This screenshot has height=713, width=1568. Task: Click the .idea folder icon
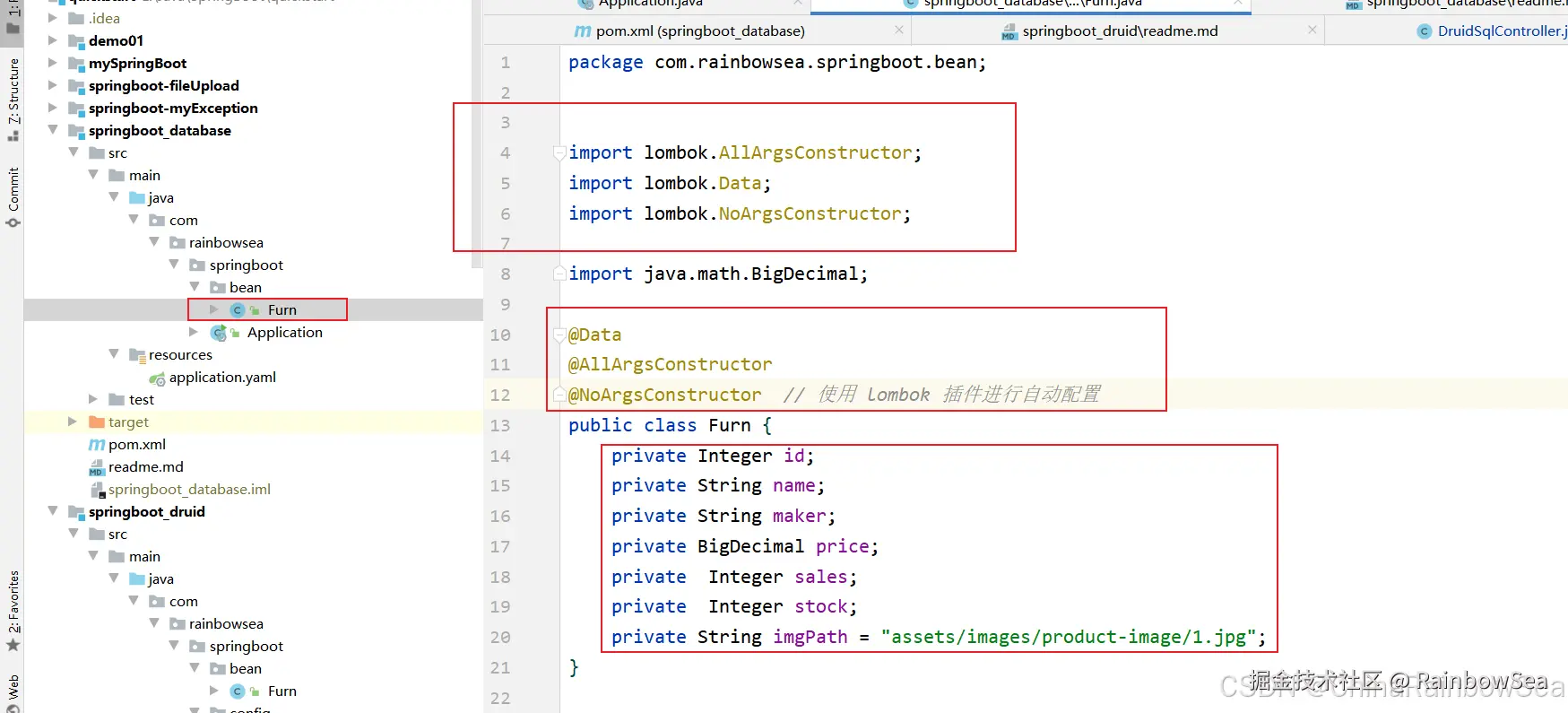76,18
